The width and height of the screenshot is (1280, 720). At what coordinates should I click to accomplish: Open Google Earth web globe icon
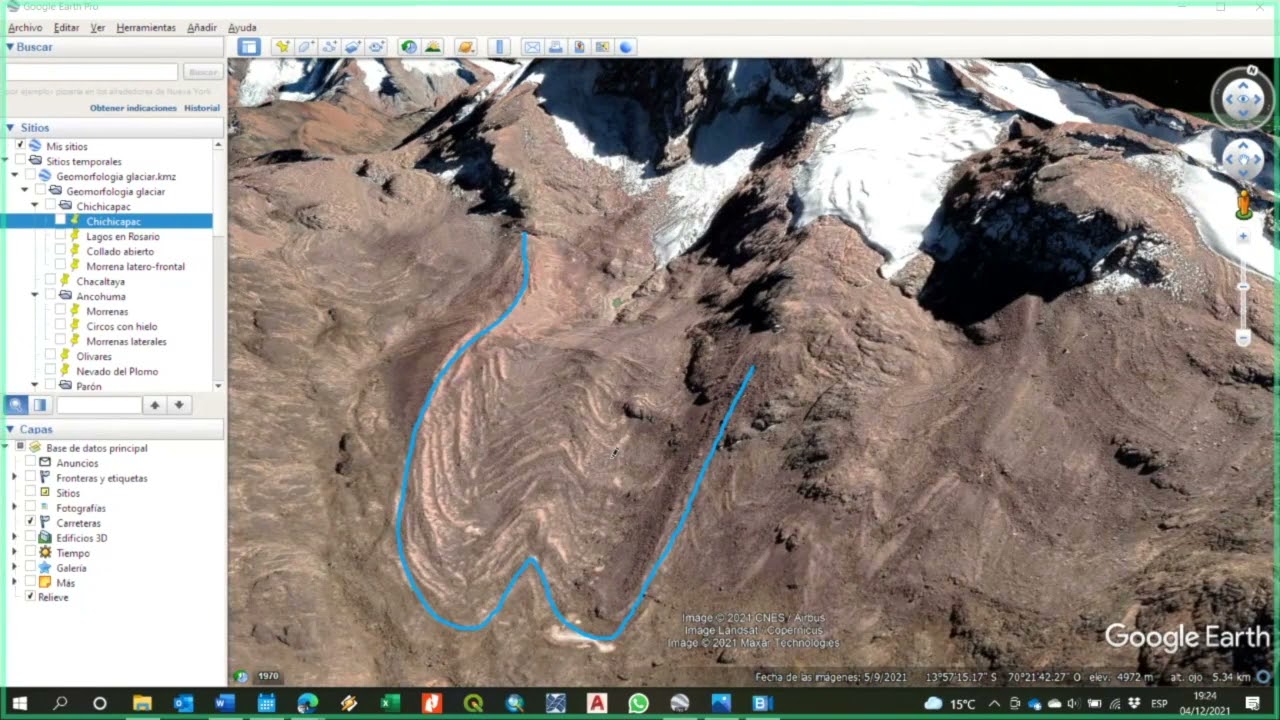(626, 47)
